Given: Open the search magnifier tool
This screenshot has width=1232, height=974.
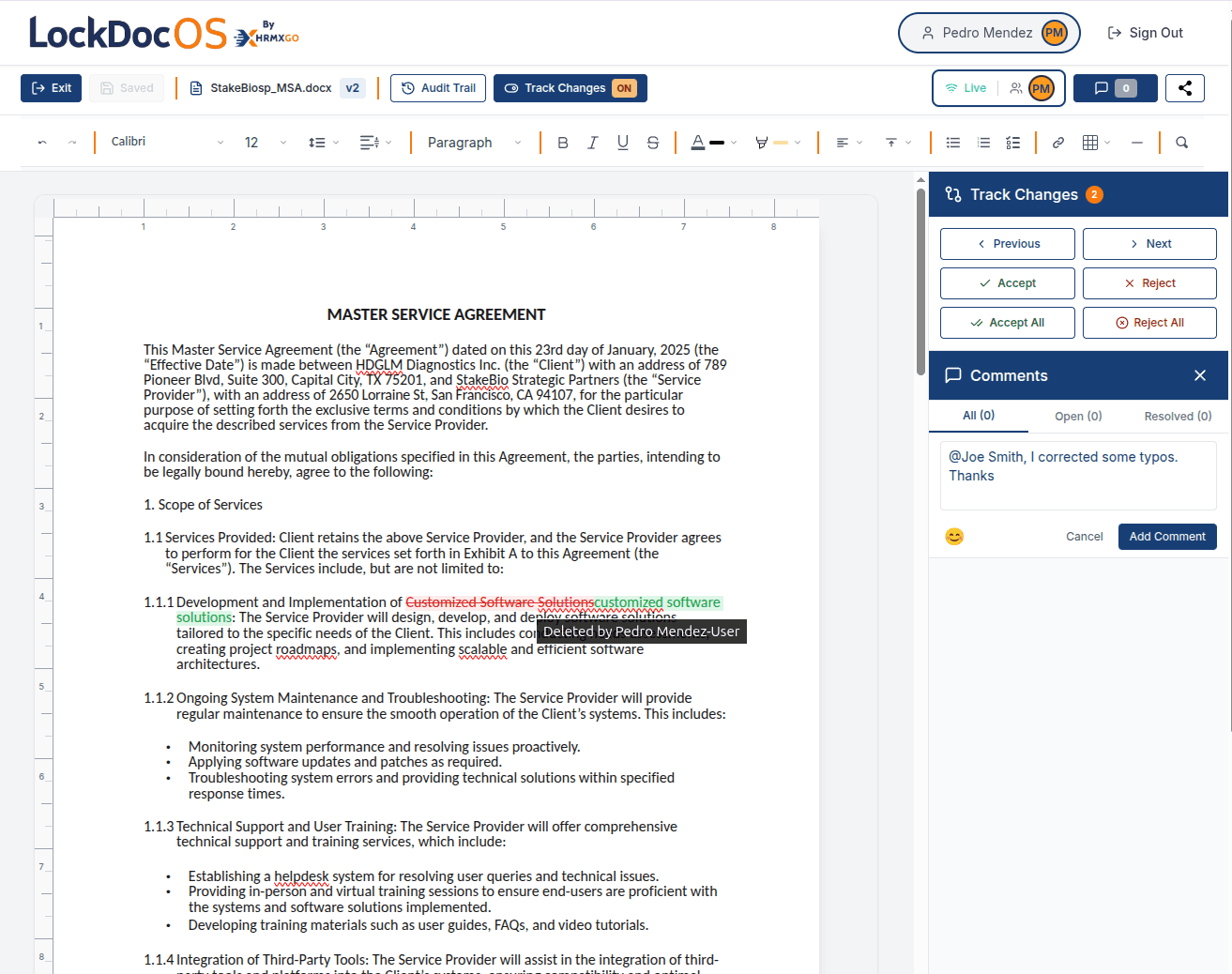Looking at the screenshot, I should click(x=1182, y=143).
